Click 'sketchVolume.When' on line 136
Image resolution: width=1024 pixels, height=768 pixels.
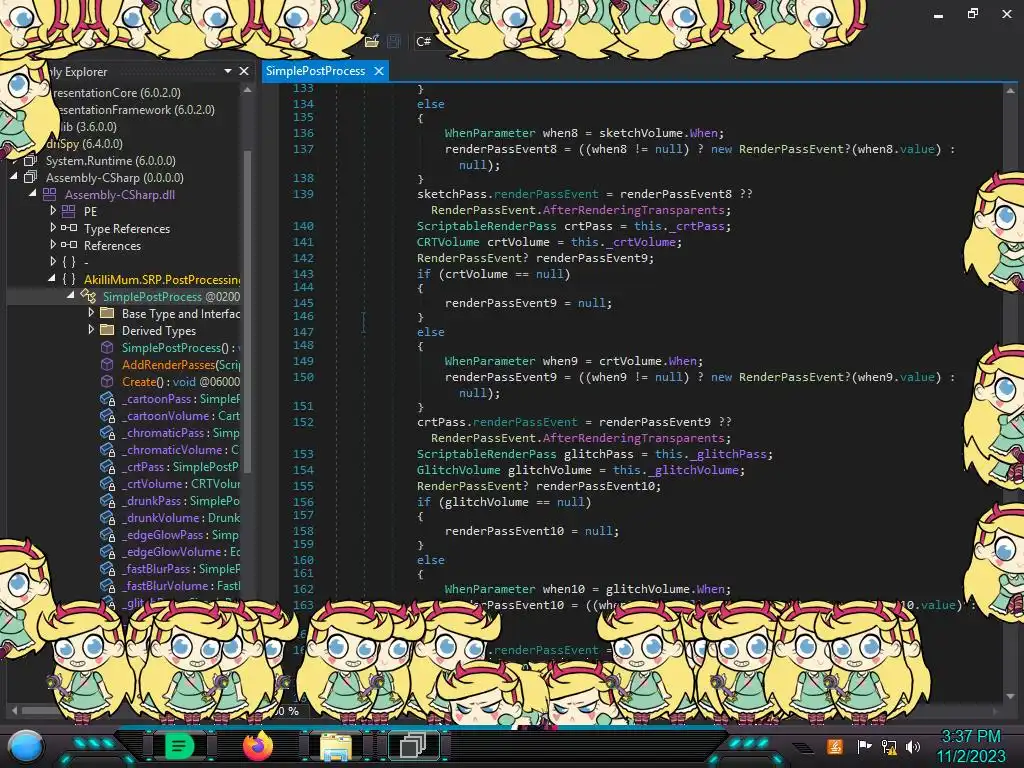click(658, 133)
